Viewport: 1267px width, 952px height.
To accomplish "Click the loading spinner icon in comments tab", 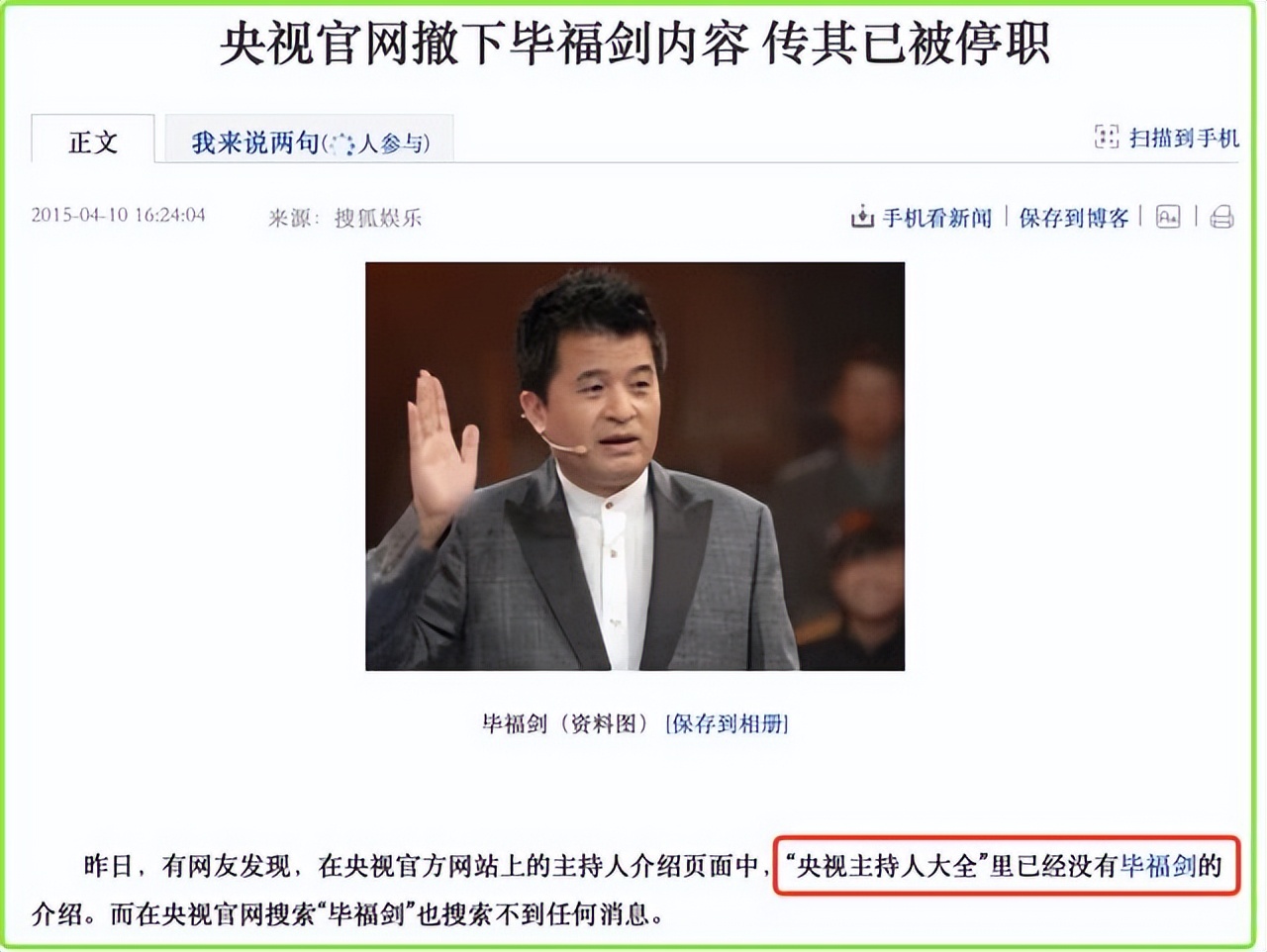I will pos(340,141).
